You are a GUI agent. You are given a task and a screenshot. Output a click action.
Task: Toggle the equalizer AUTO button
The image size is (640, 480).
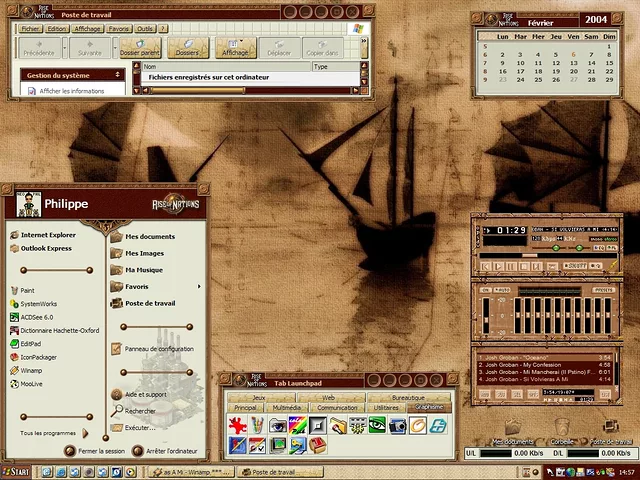click(x=500, y=290)
